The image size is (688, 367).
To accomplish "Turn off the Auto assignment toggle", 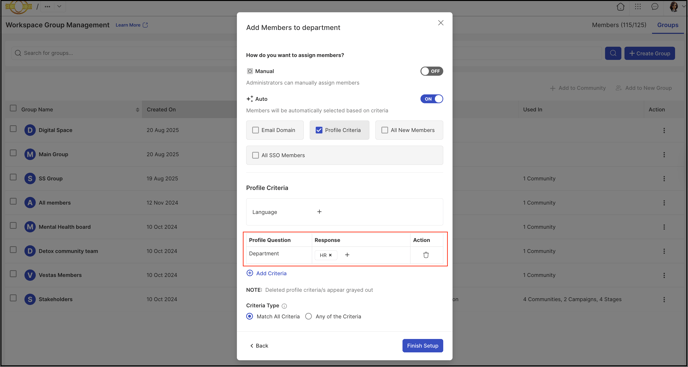I will point(432,99).
